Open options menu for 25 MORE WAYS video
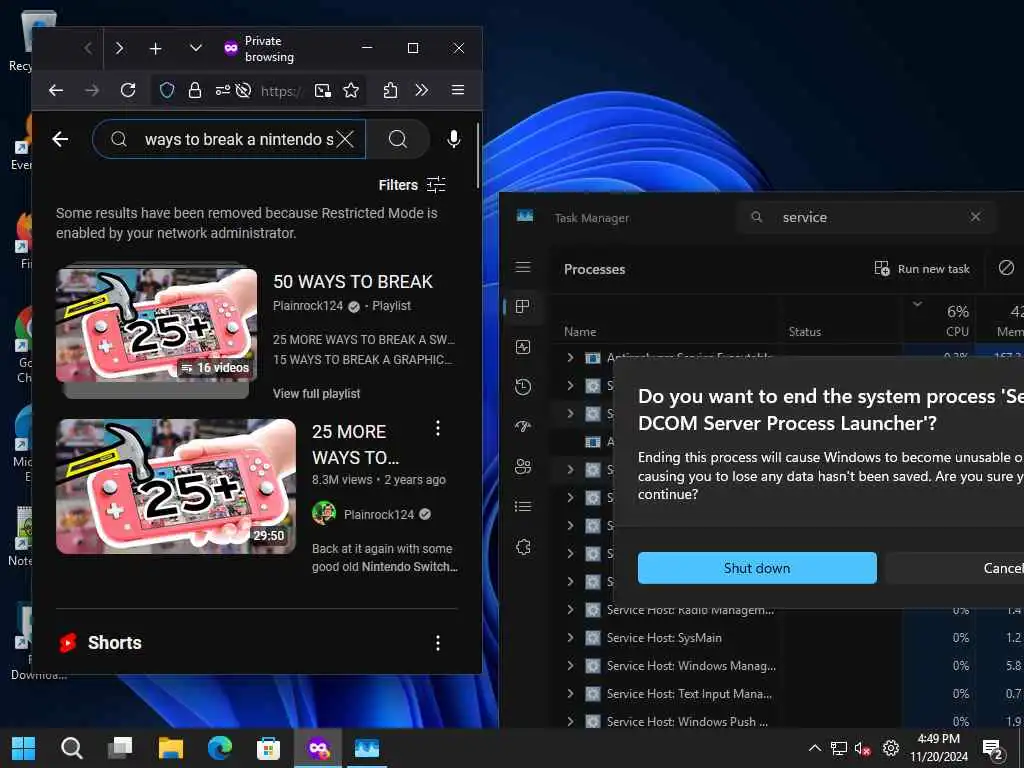The image size is (1024, 768). coord(438,428)
